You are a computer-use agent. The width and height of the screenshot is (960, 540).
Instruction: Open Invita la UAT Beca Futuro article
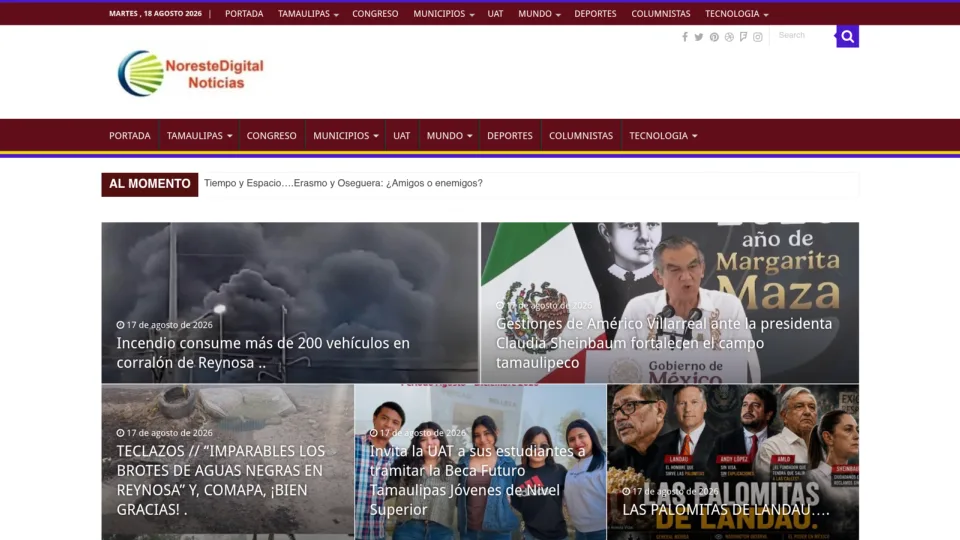(x=478, y=480)
